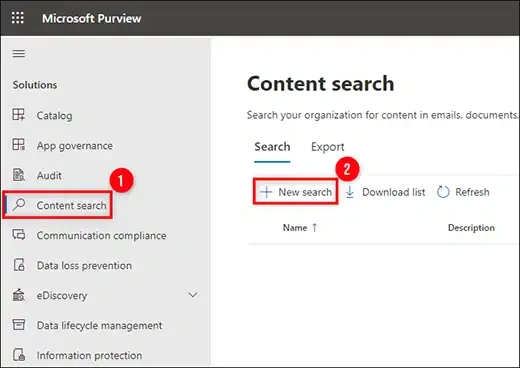
Task: Open Audit in the sidebar
Action: (x=49, y=175)
